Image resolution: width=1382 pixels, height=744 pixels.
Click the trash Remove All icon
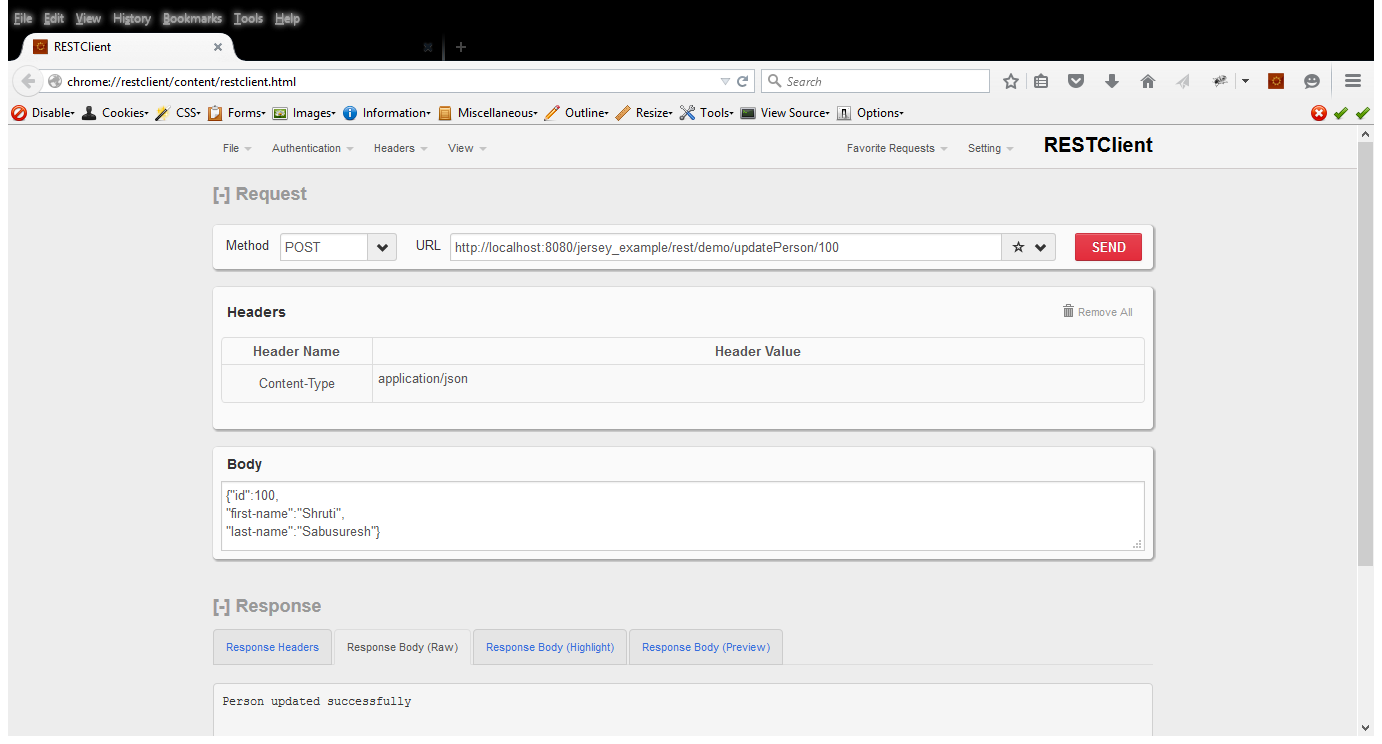1068,311
